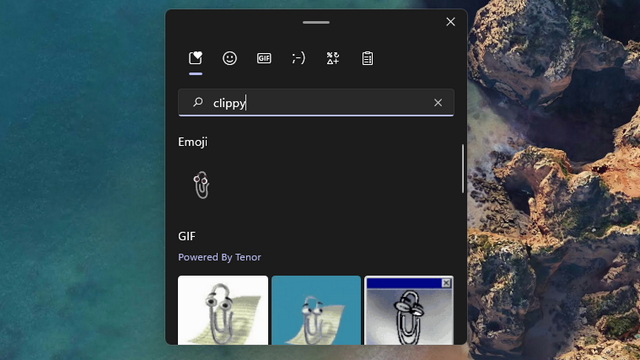Click the magnifier search icon
This screenshot has height=360, width=640.
(198, 102)
